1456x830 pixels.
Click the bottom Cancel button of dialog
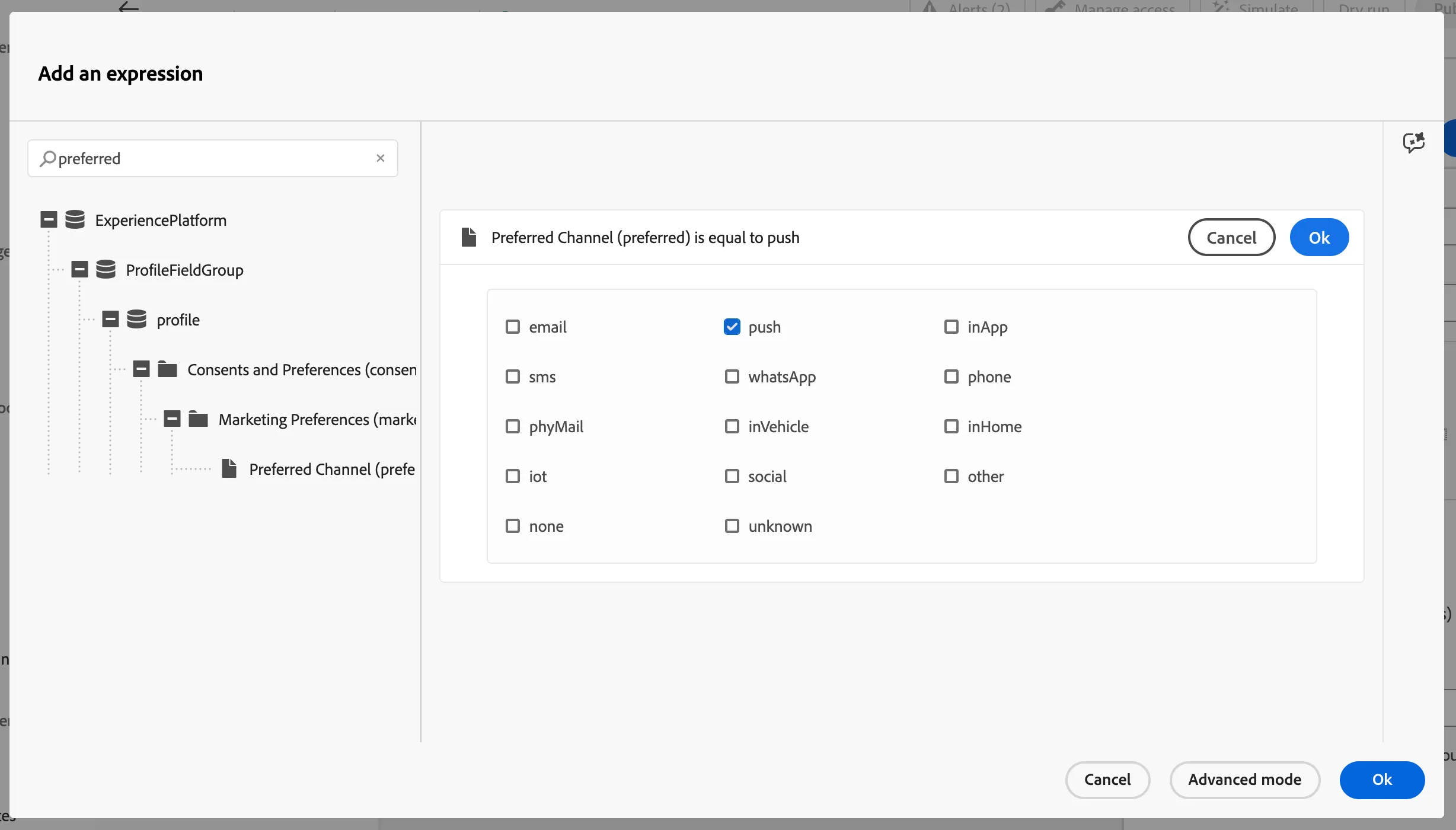pos(1107,780)
